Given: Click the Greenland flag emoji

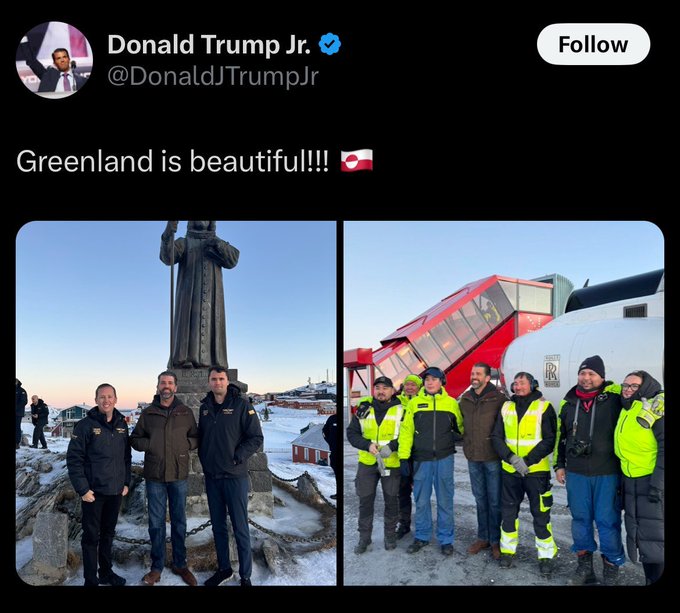Looking at the screenshot, I should coord(356,161).
